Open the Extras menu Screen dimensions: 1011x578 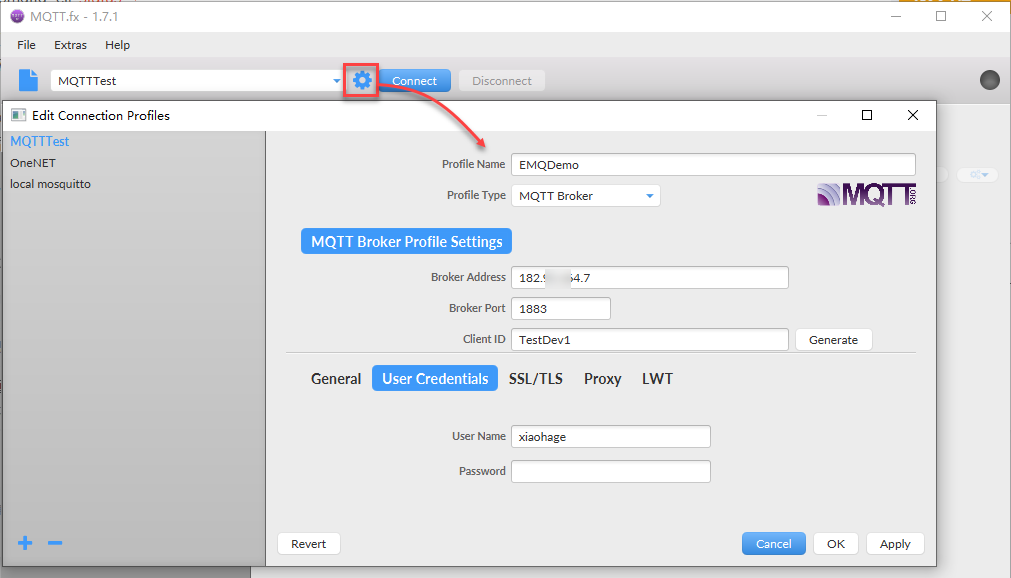click(x=70, y=45)
